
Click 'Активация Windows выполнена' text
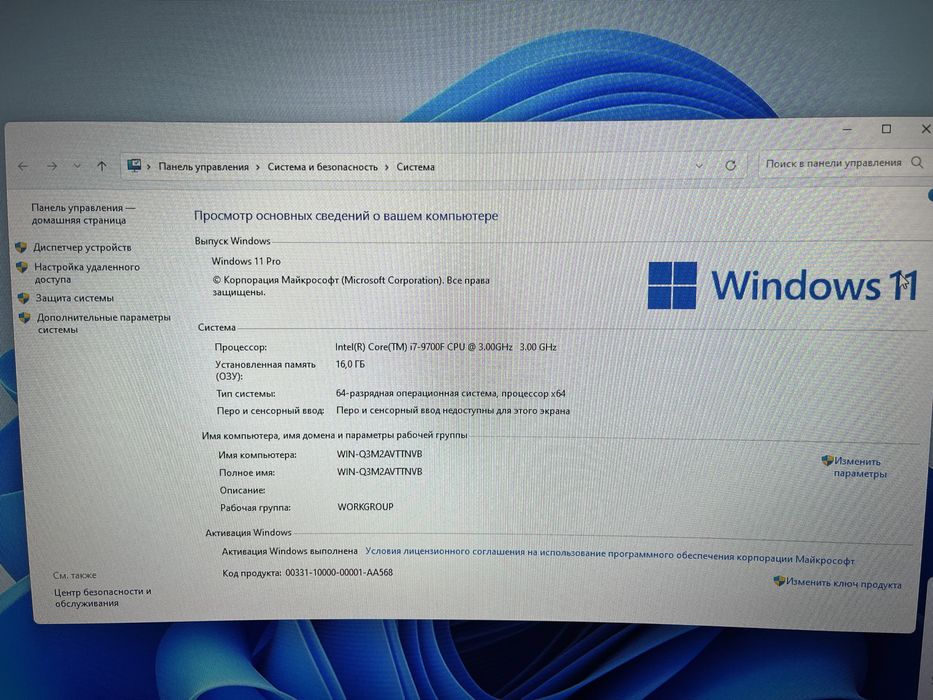pos(290,551)
